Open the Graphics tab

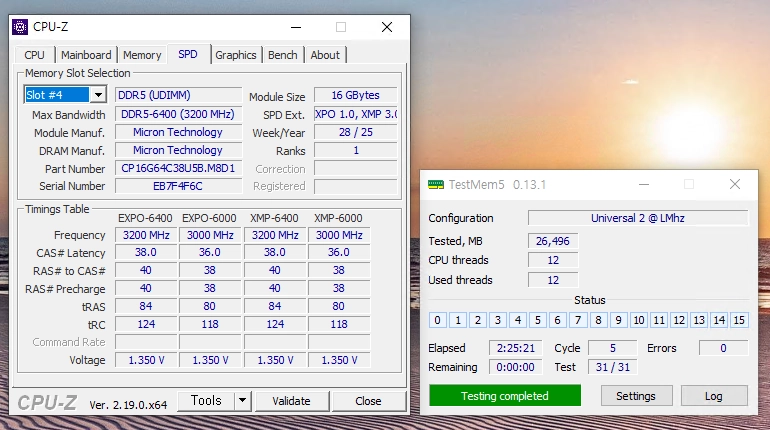(x=236, y=55)
